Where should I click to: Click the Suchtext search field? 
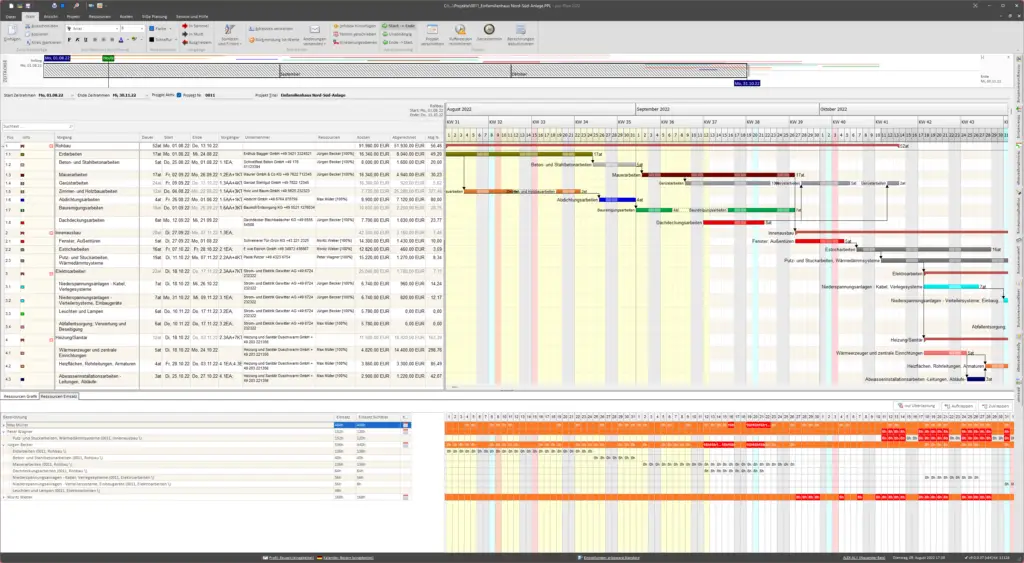tap(37, 126)
